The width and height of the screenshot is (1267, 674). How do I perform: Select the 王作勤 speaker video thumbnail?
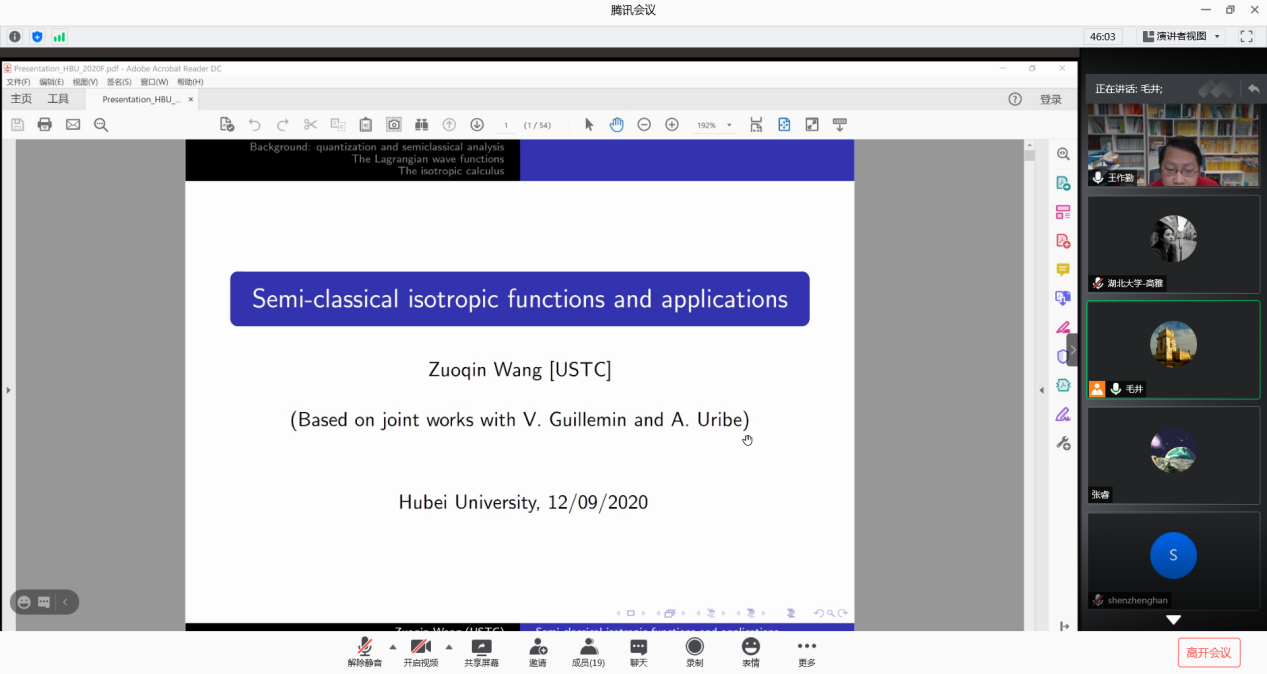pyautogui.click(x=1173, y=145)
